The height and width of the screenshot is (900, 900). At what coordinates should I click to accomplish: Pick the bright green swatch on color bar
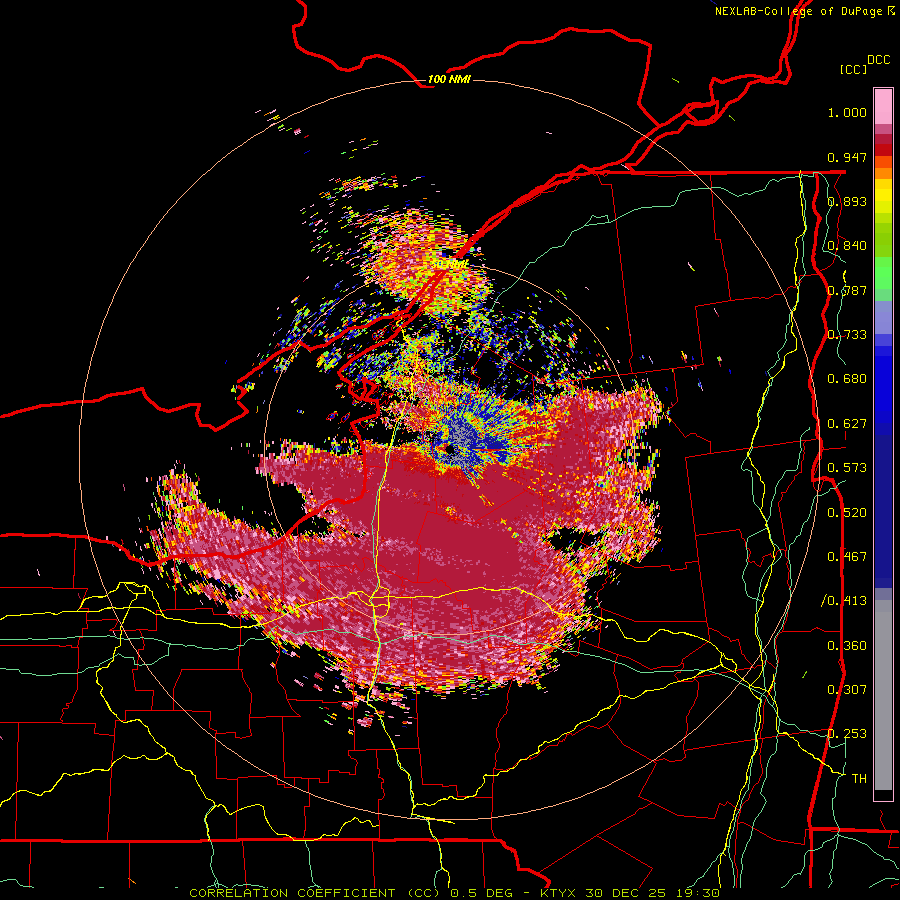click(883, 273)
